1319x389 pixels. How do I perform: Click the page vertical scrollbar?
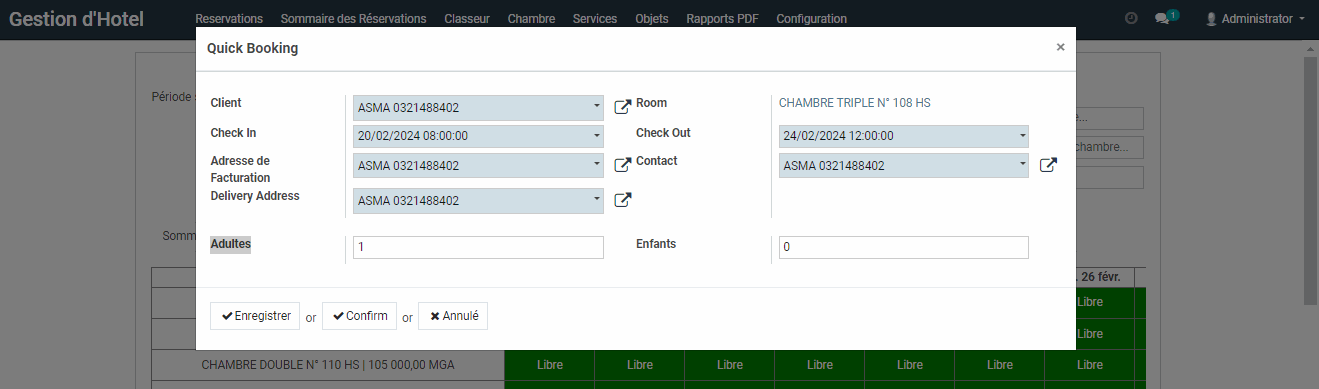coord(1310,180)
